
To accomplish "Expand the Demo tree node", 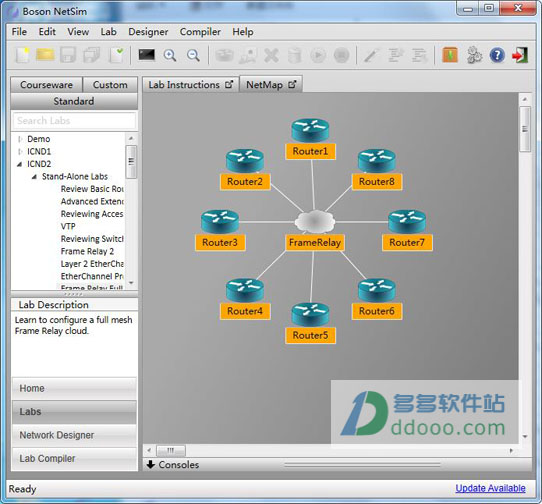I will (20, 139).
